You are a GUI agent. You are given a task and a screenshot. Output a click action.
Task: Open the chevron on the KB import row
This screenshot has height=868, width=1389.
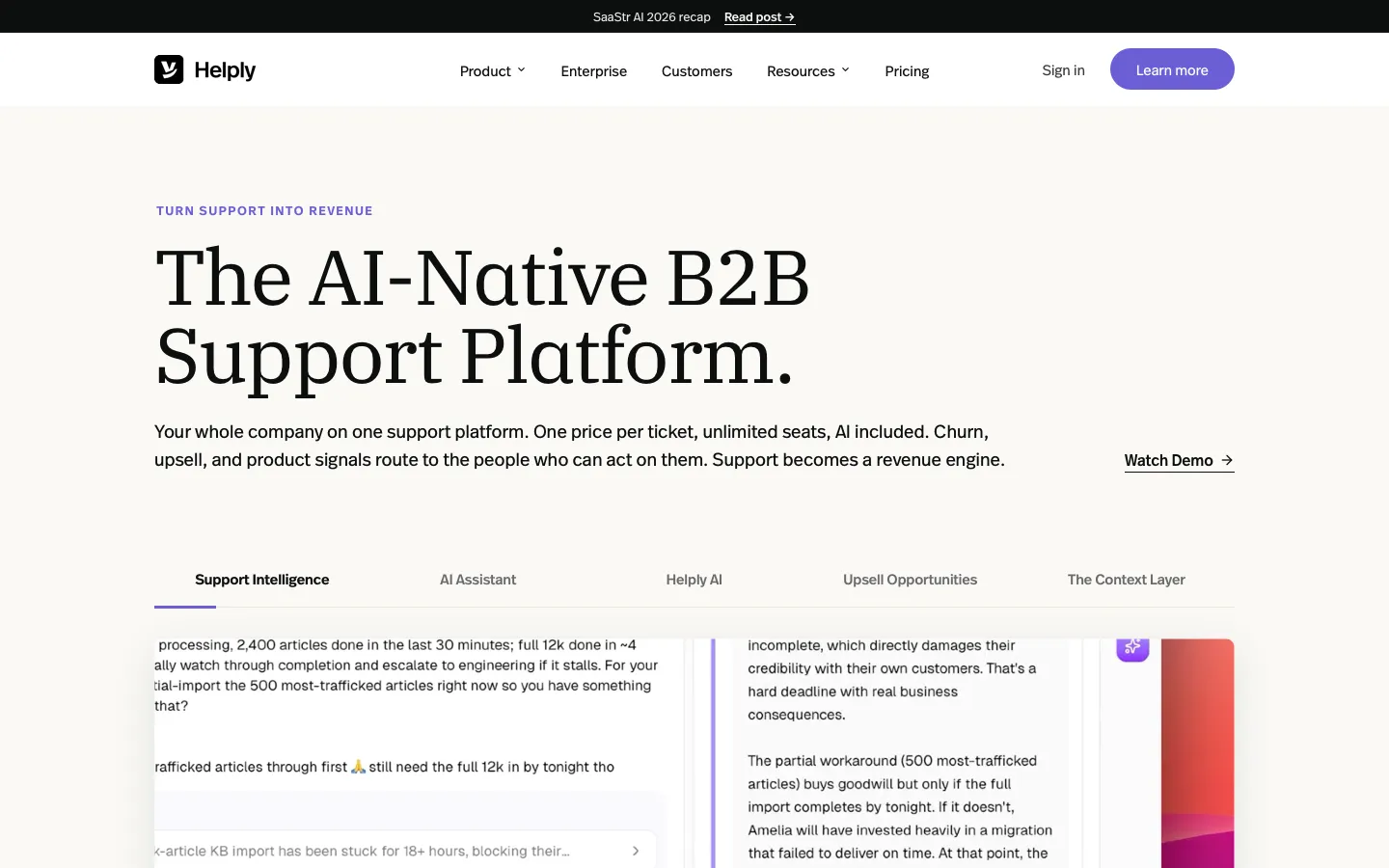coord(636,851)
